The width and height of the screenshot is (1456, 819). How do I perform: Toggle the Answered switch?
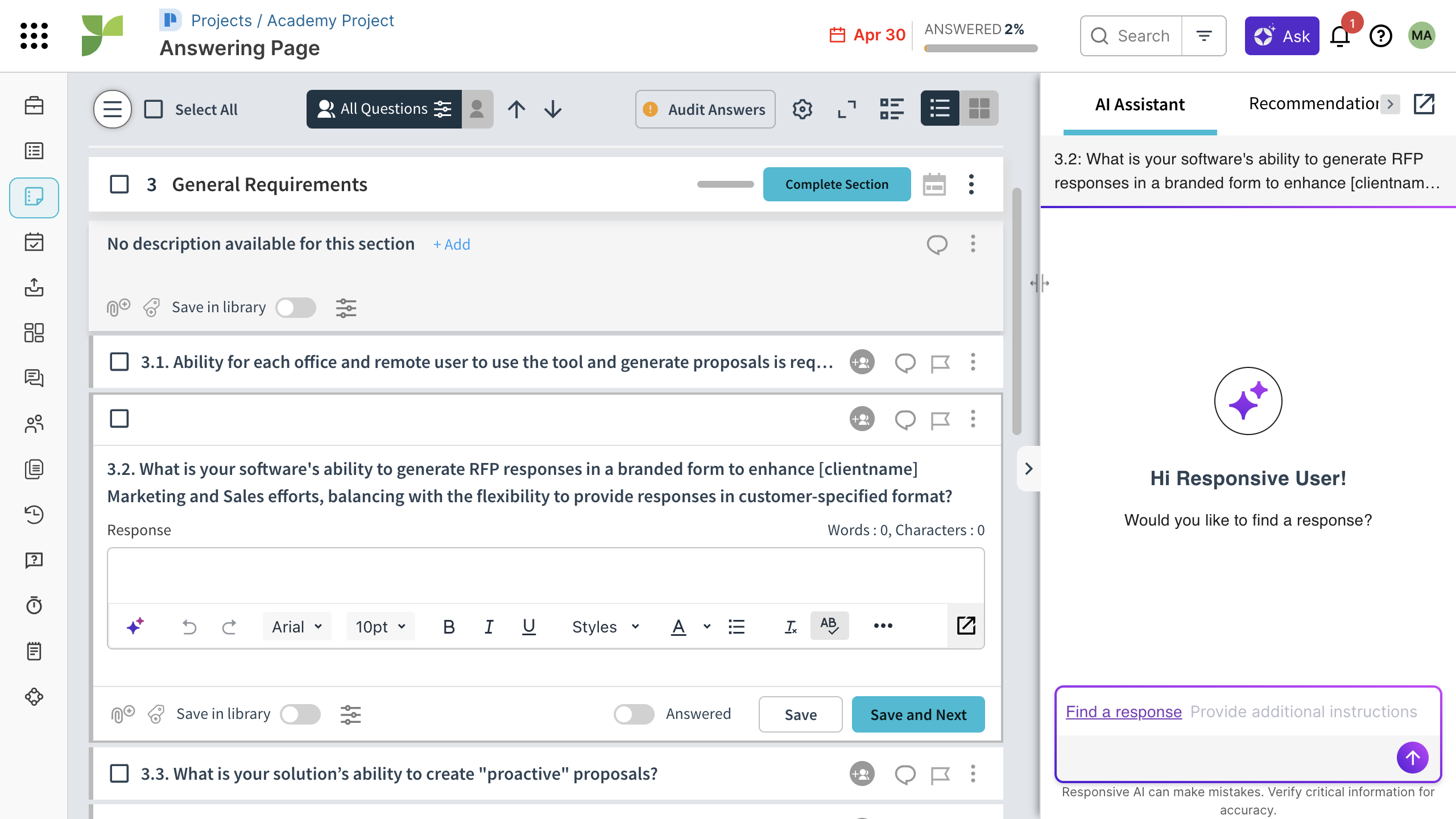pos(634,714)
